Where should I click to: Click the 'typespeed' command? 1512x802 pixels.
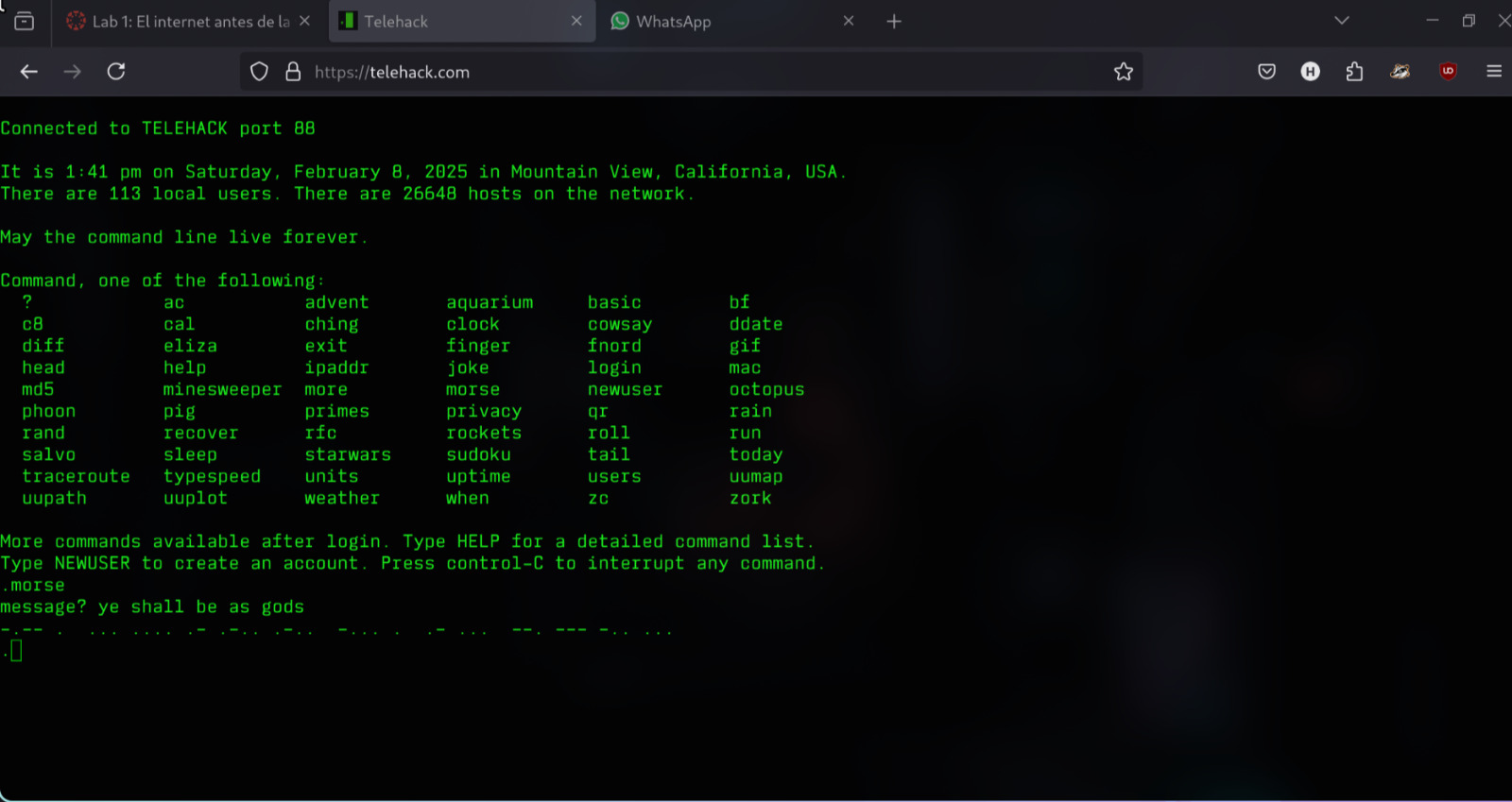212,476
